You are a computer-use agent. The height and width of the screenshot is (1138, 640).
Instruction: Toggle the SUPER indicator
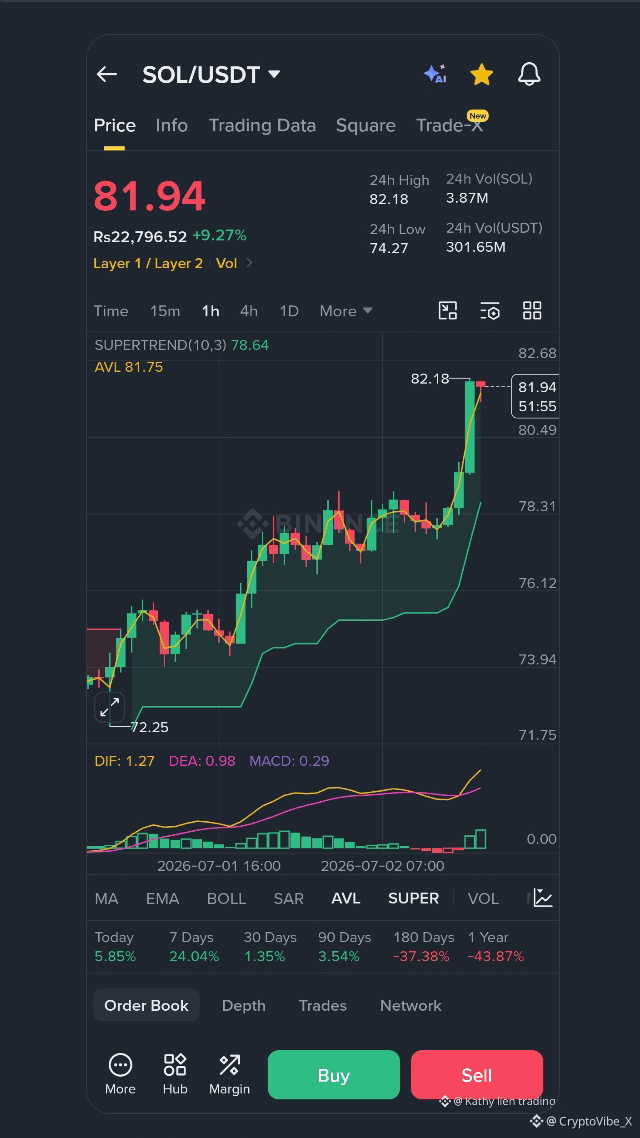pyautogui.click(x=414, y=898)
